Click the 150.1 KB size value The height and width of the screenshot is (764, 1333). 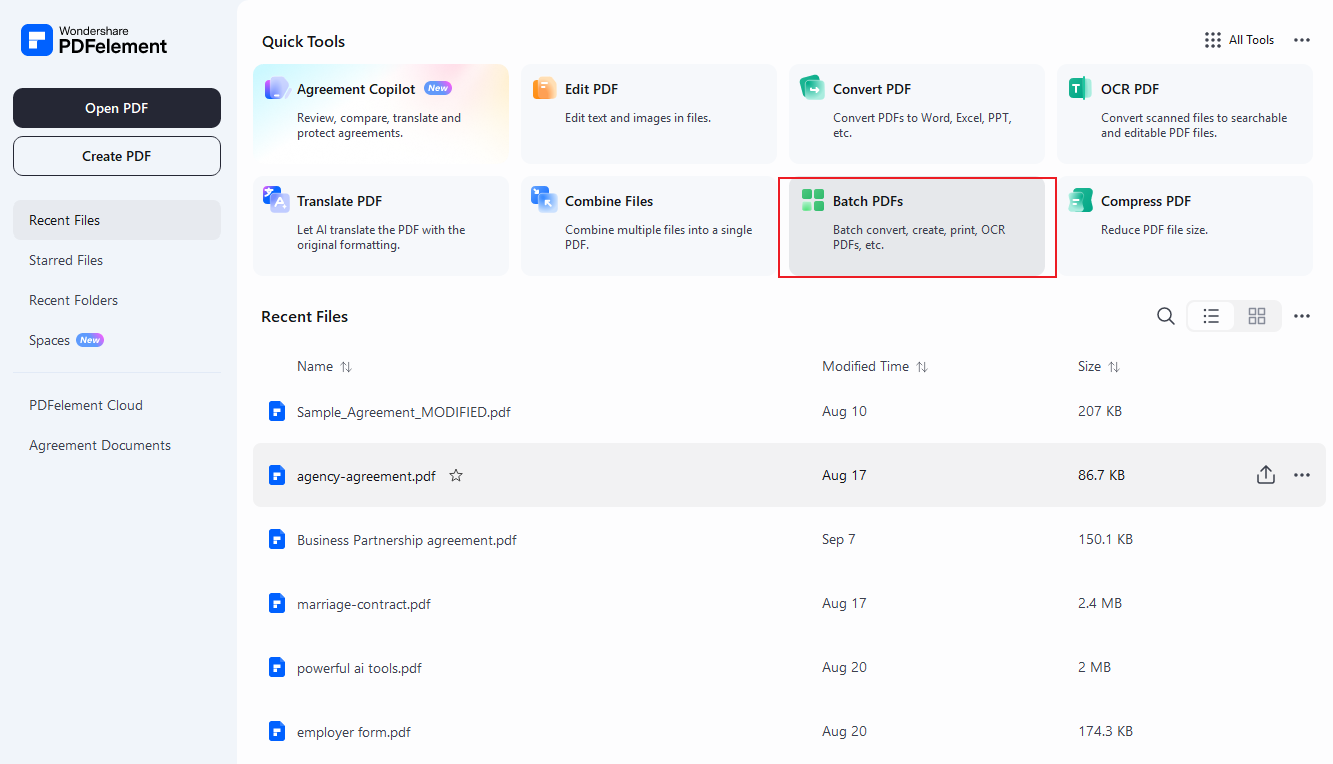[1105, 539]
